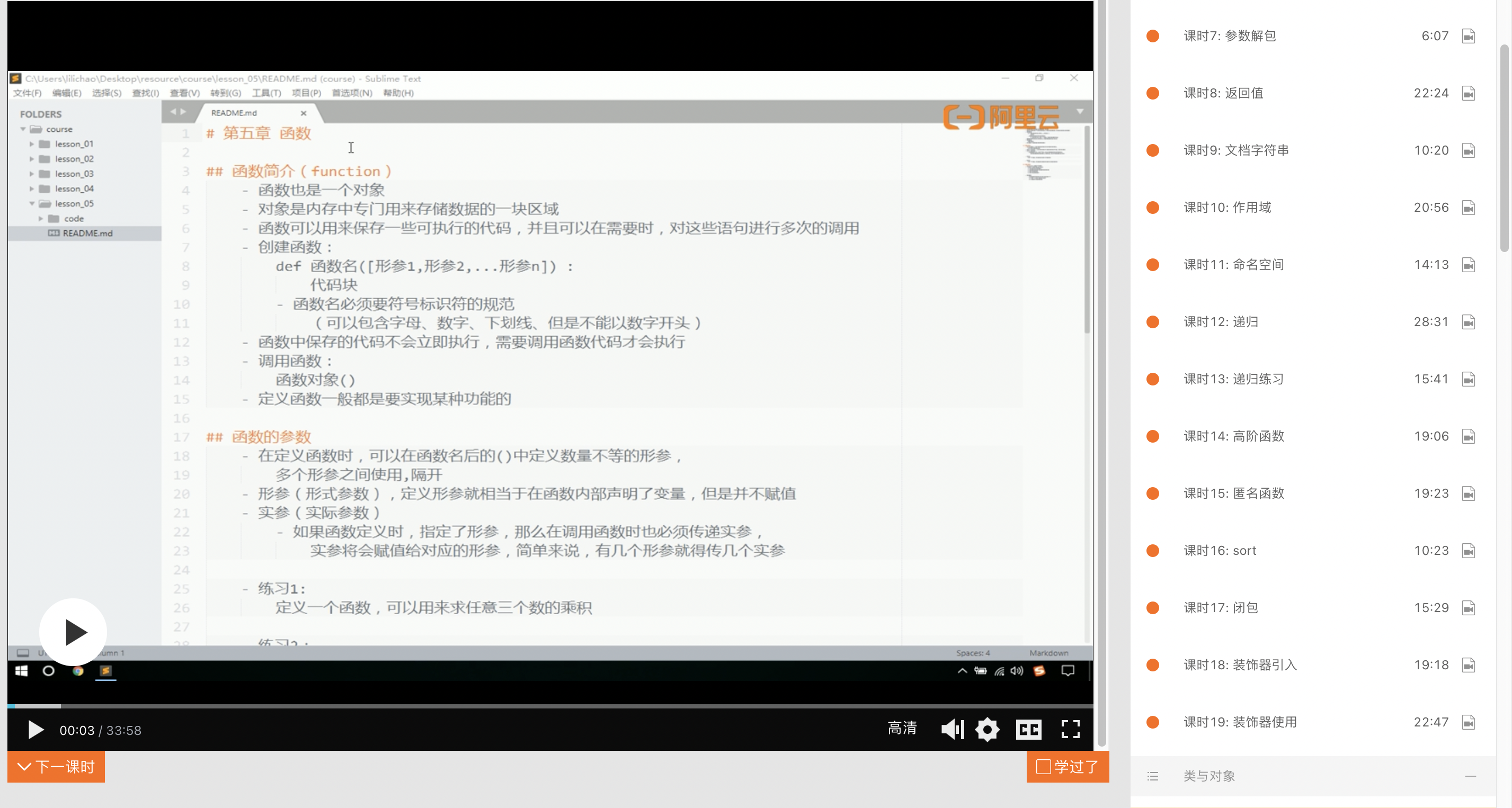This screenshot has width=1512, height=808.
Task: Click video icon for 课时16 row
Action: pos(1468,550)
